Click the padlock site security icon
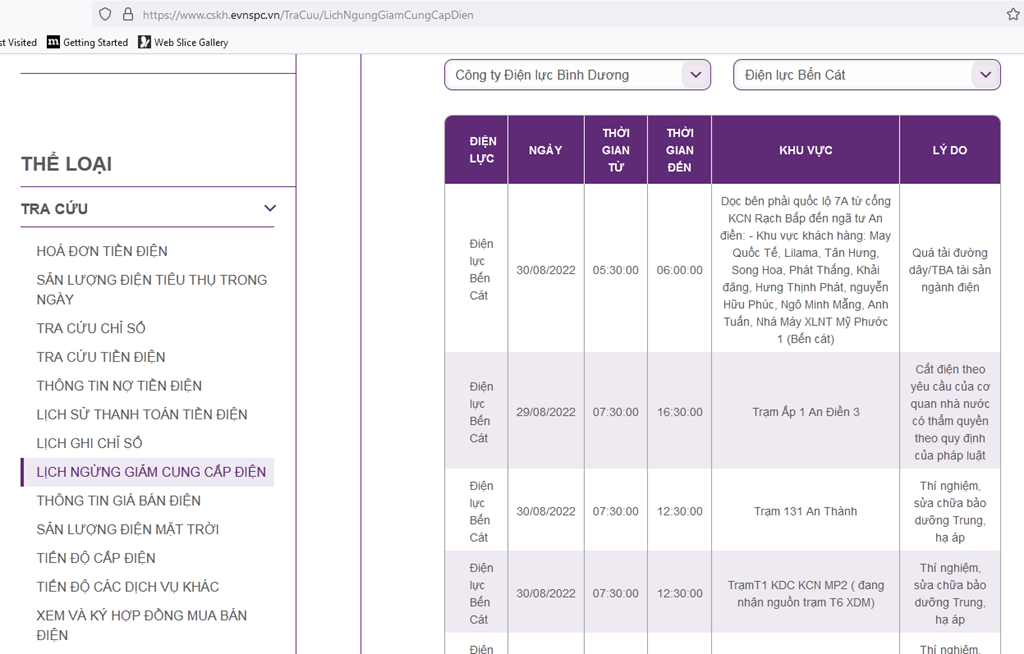1024x654 pixels. coord(128,14)
